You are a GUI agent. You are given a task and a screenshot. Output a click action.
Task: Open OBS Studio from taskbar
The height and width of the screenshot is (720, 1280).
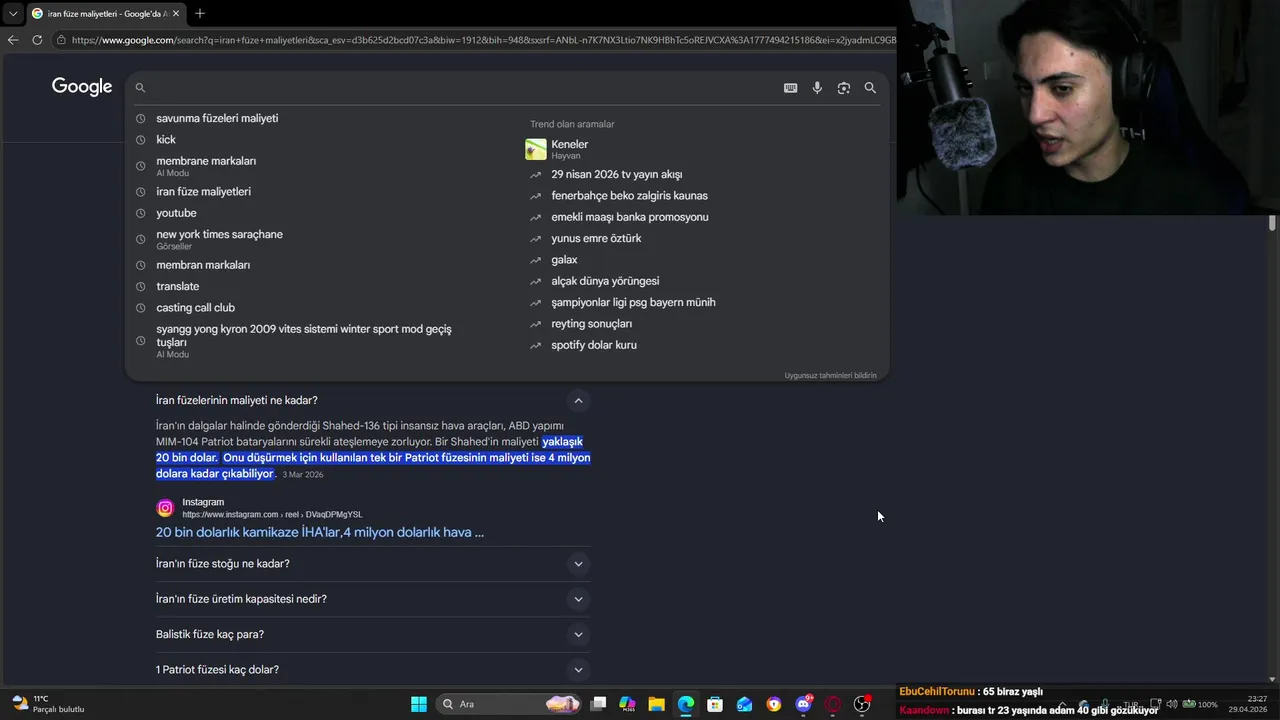tap(862, 704)
